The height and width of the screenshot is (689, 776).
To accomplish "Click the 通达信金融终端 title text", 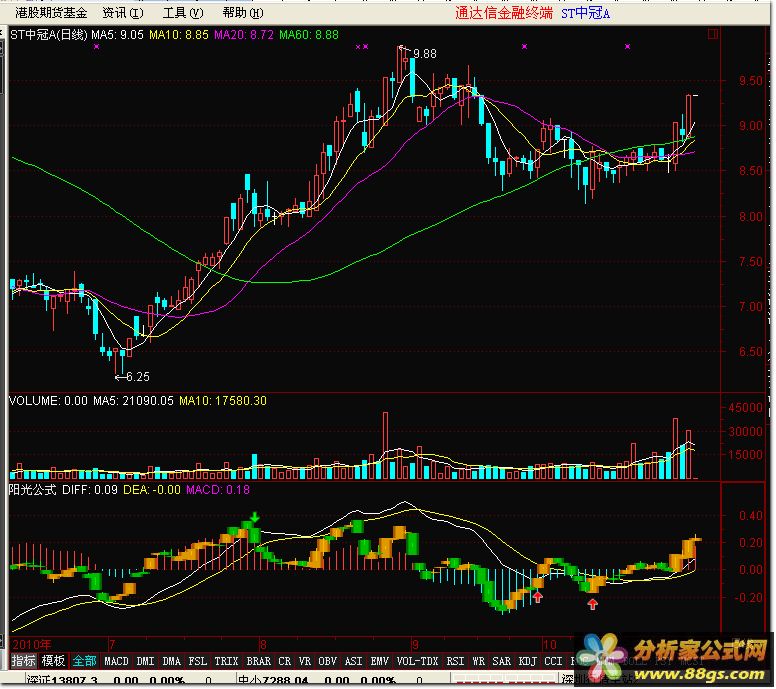I will point(504,13).
